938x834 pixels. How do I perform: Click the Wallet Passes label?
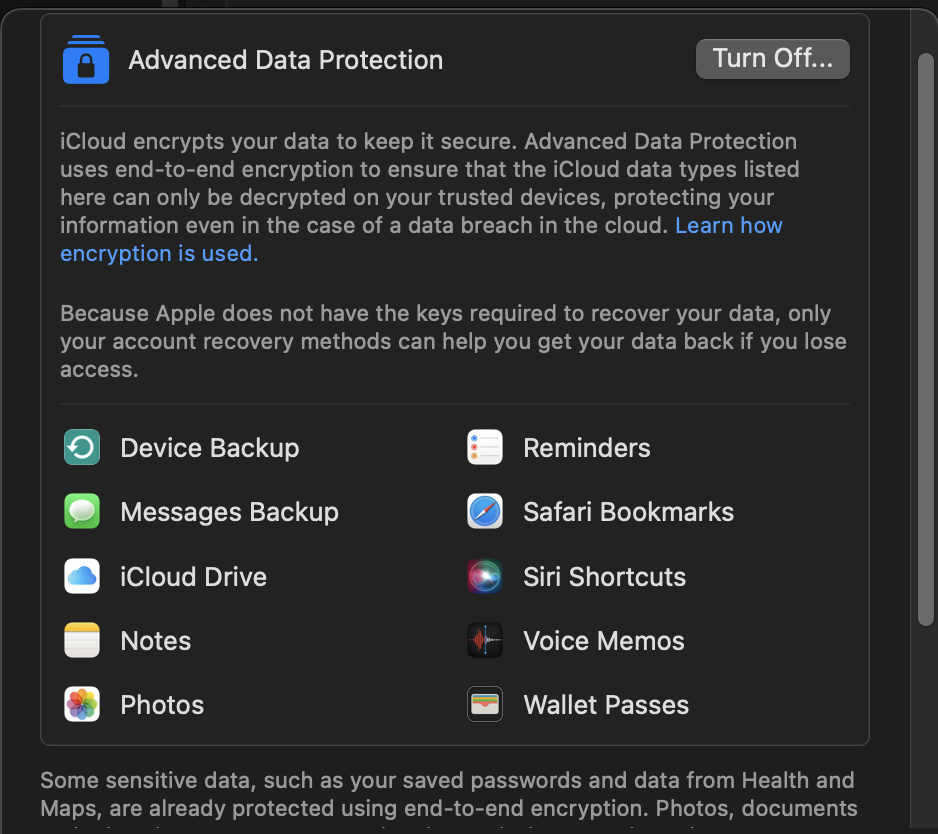click(x=606, y=704)
